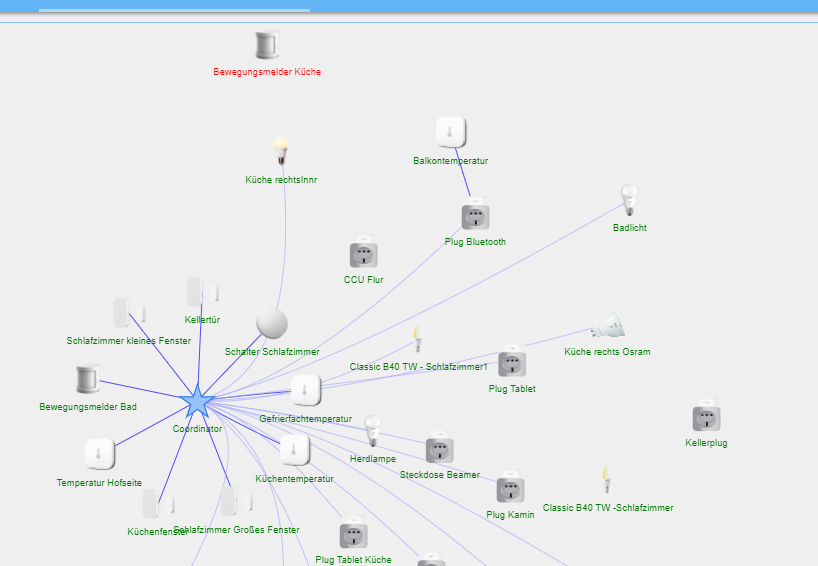Select the Bewegungsmelder Bad motion sensor icon
Screen dimensions: 818x566
click(x=88, y=379)
